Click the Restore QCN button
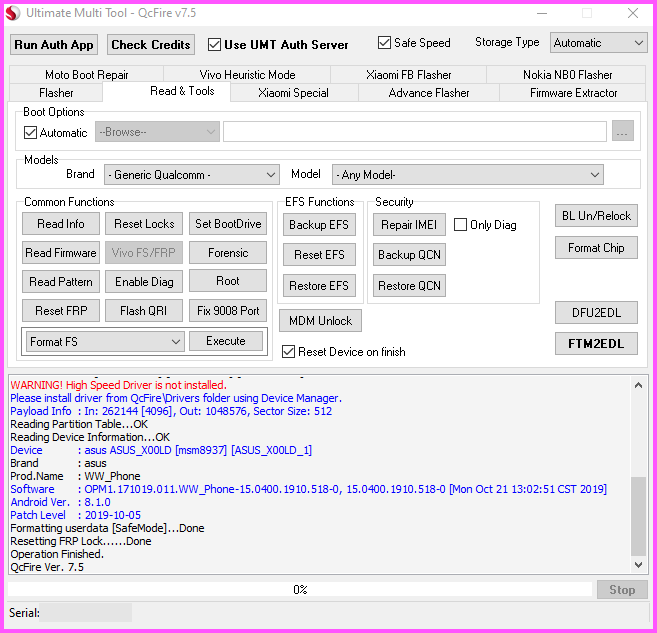This screenshot has height=633, width=657. [409, 286]
